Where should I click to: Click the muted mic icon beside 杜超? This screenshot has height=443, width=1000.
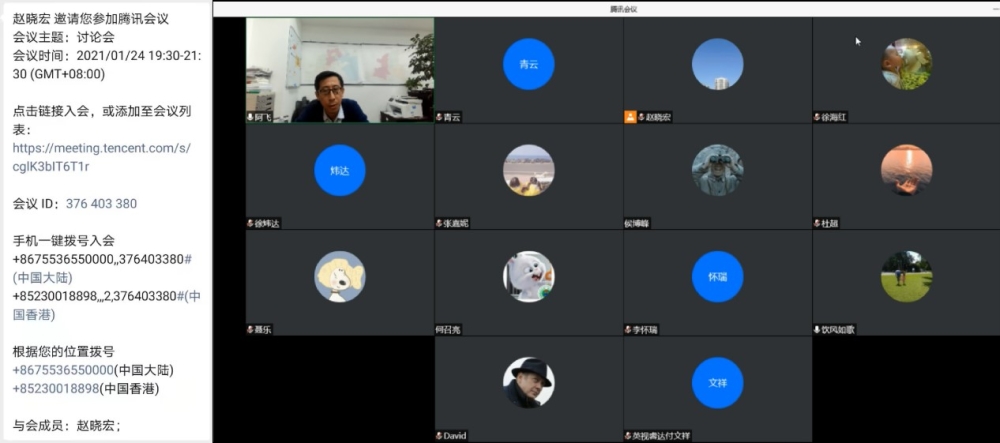pyautogui.click(x=817, y=224)
